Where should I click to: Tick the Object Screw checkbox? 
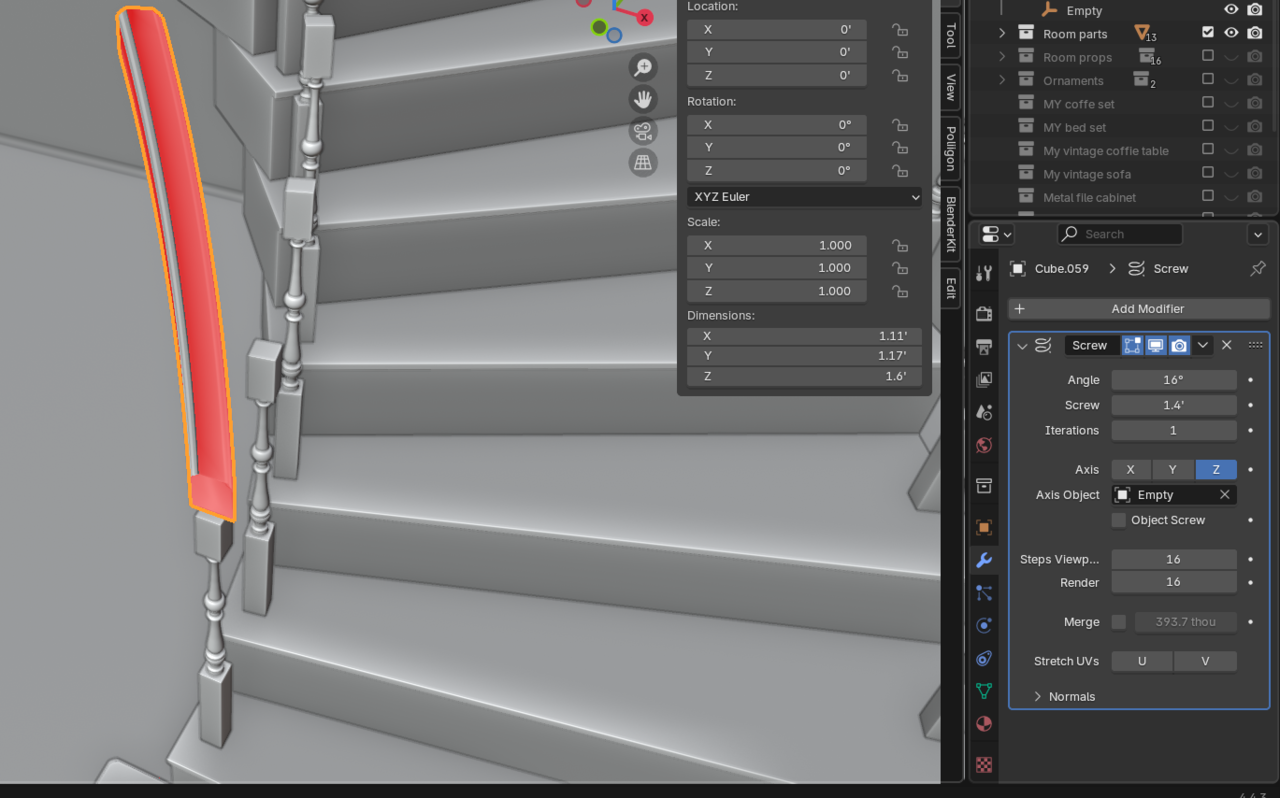click(1119, 520)
